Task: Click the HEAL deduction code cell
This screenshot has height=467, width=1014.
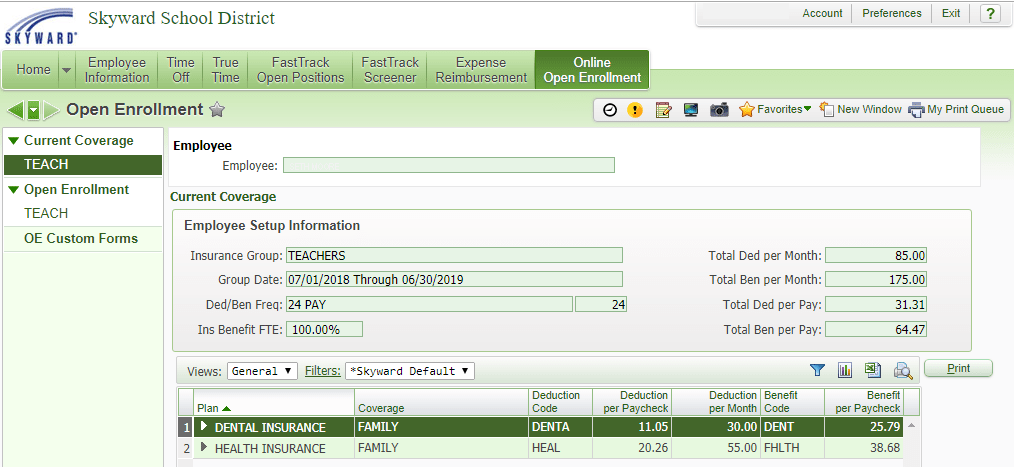Action: (x=560, y=448)
